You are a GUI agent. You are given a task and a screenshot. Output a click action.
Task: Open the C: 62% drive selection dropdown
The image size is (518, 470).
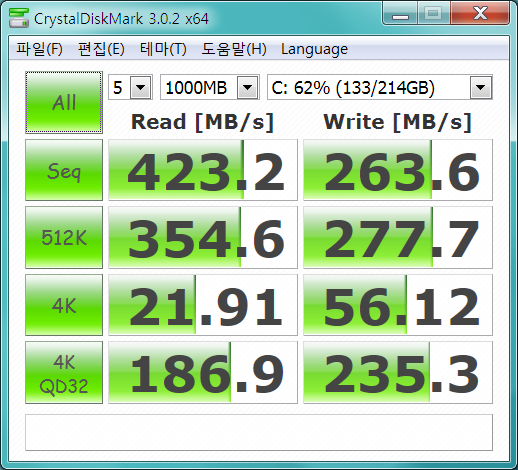click(x=480, y=88)
